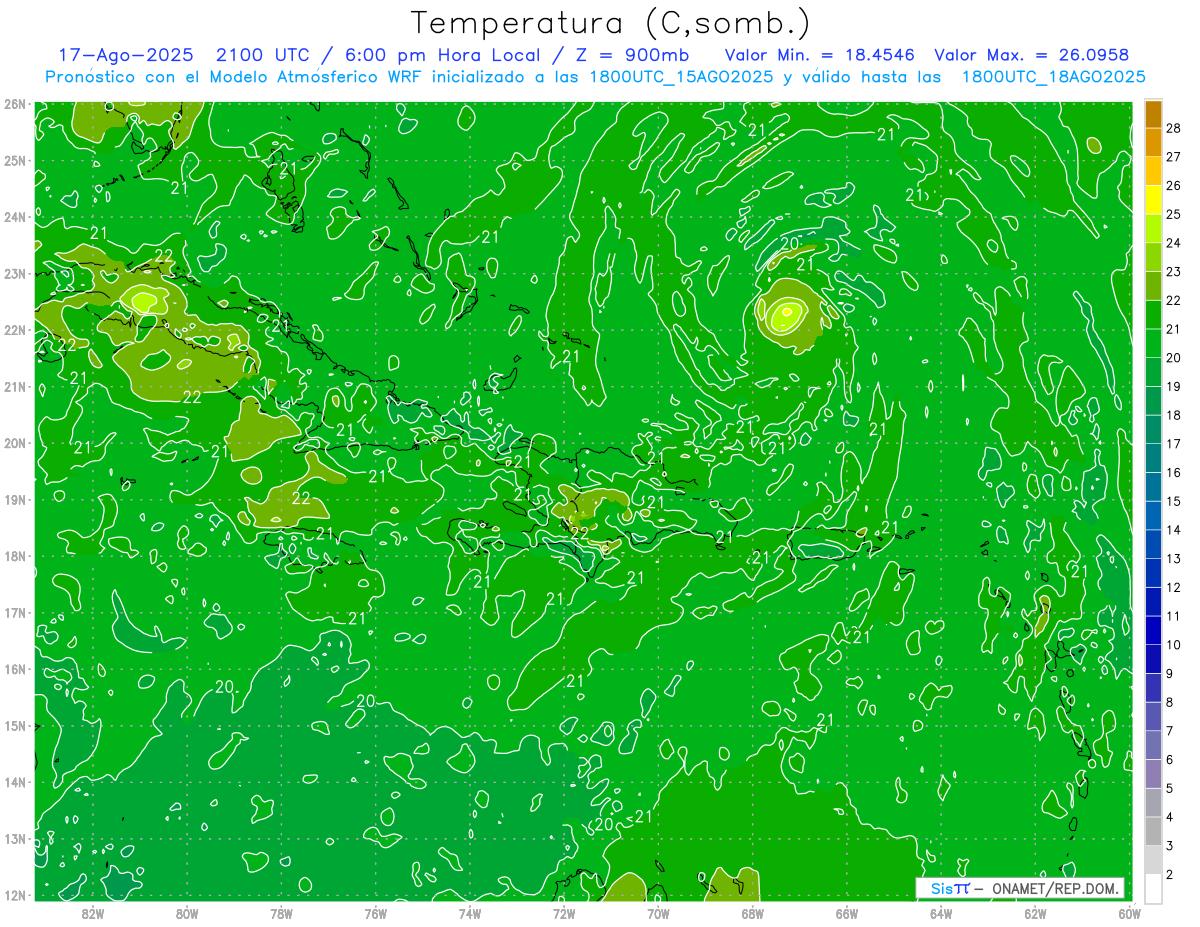Click the 15N latitude axis label
This screenshot has height=927, width=1200.
[15, 725]
